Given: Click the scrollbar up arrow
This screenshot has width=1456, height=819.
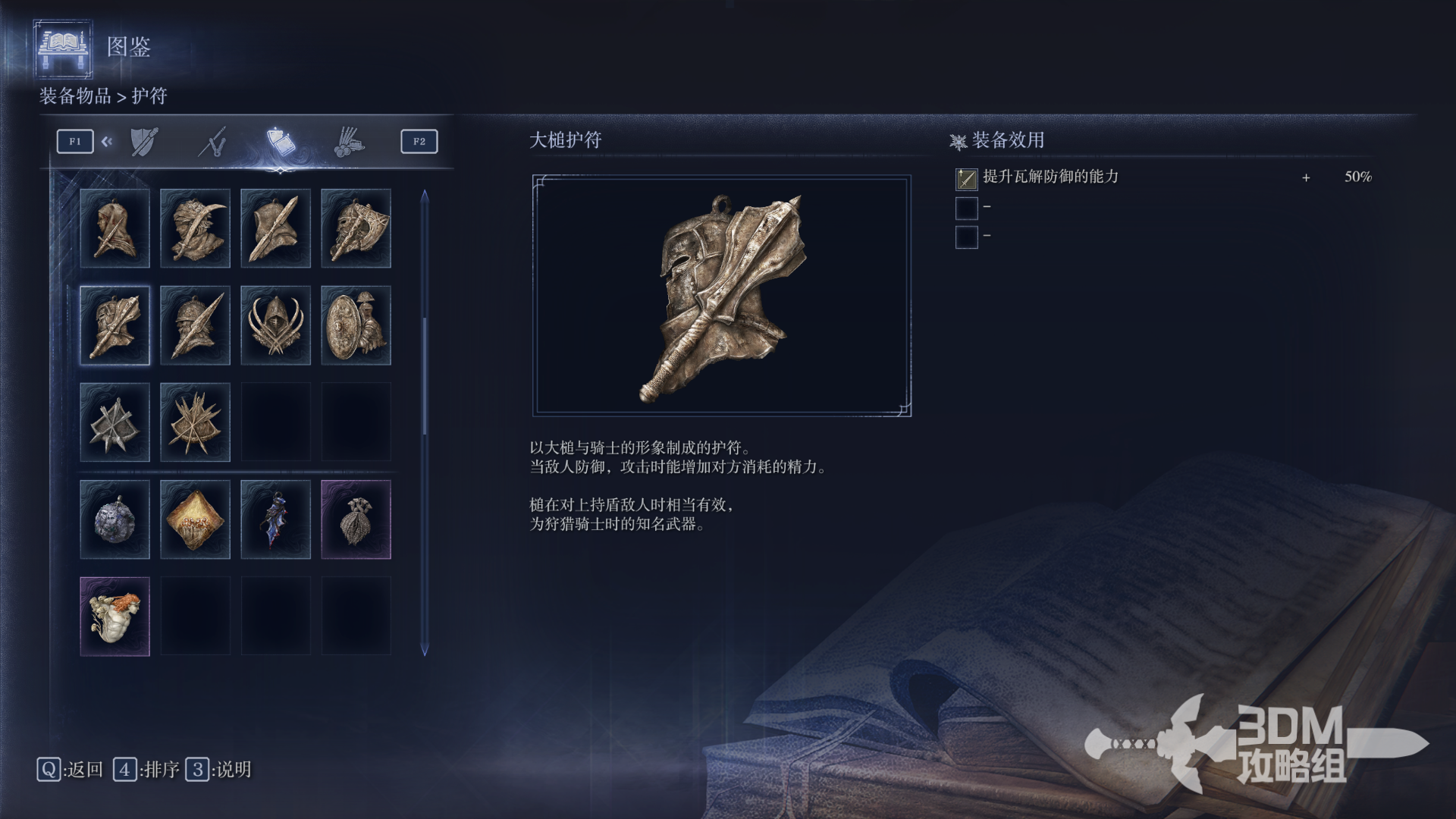Looking at the screenshot, I should coord(425,196).
